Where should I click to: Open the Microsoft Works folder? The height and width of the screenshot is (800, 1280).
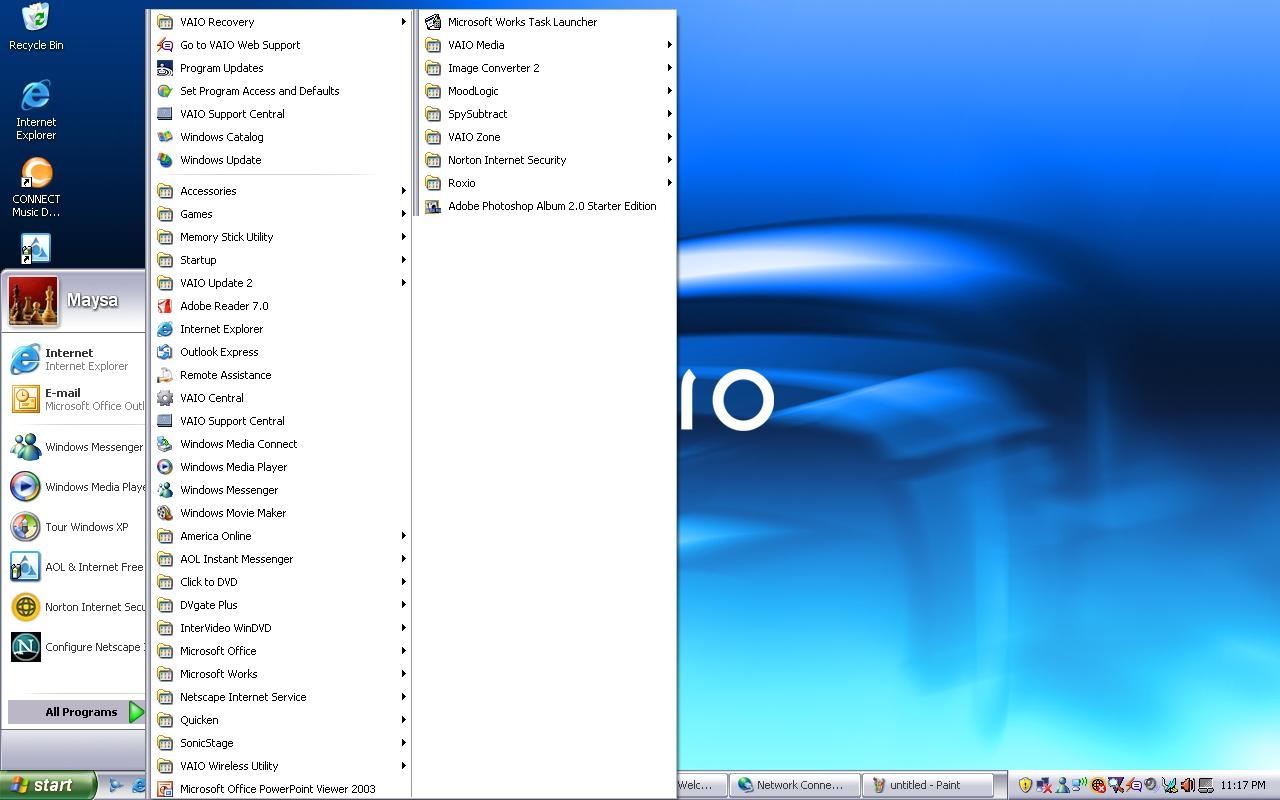281,674
